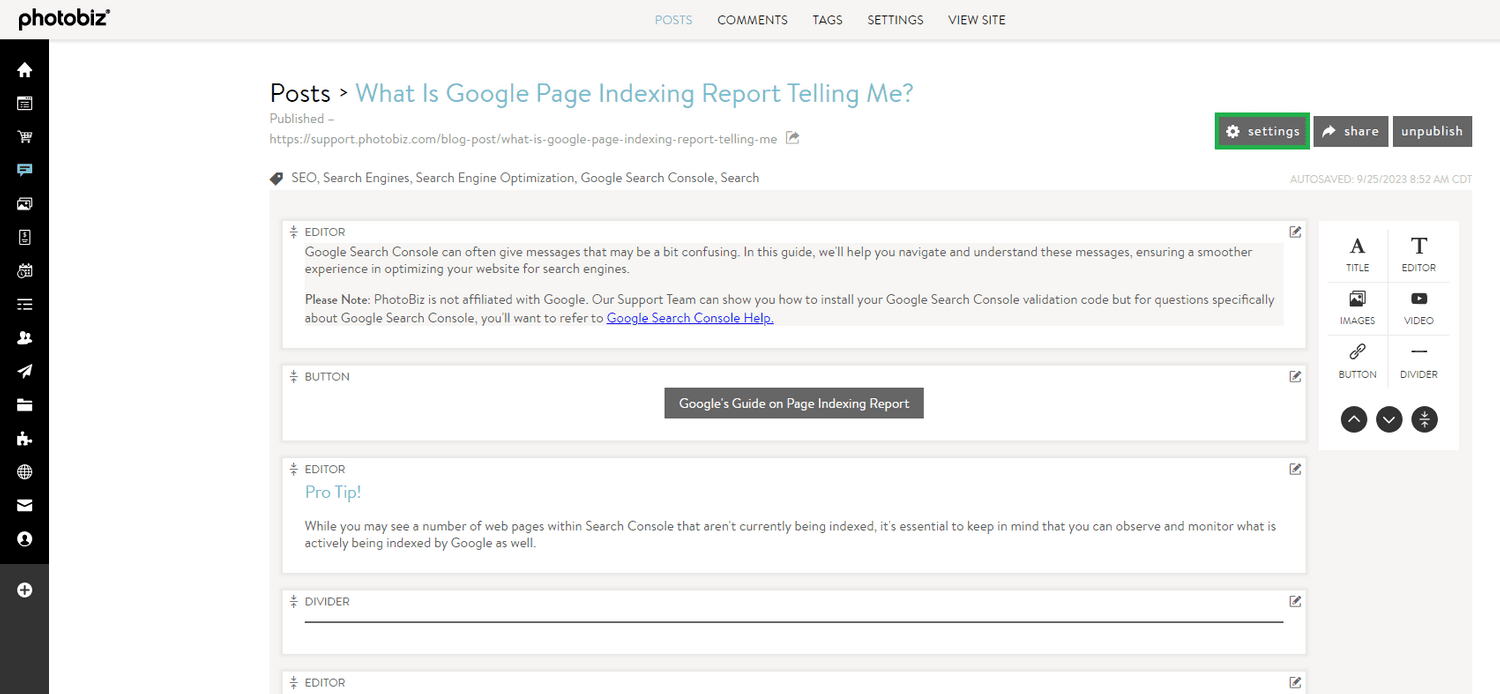Insert a Title block from the panel
1500x694 pixels.
pyautogui.click(x=1357, y=254)
